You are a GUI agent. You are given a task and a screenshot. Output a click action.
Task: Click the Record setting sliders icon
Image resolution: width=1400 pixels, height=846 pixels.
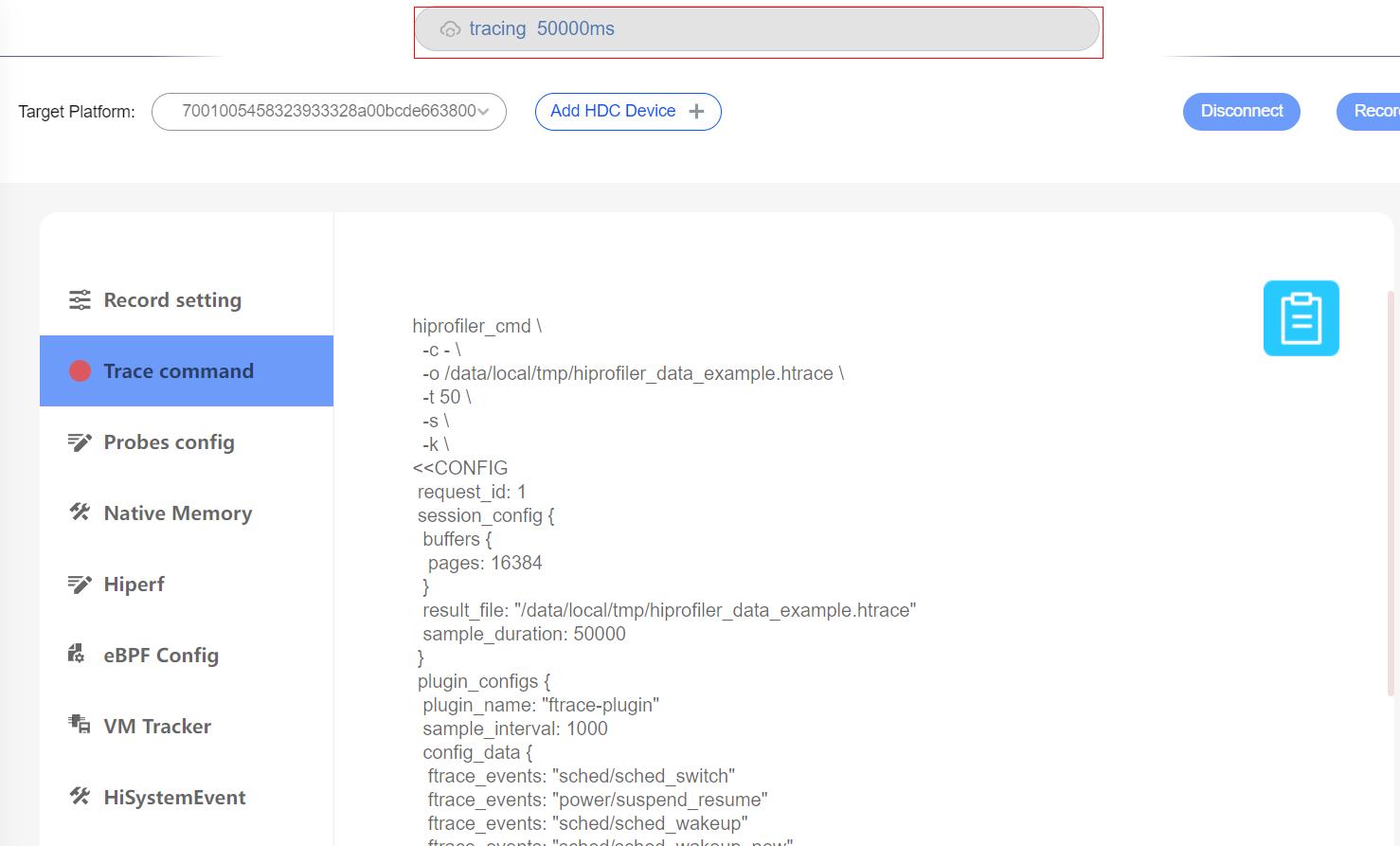click(80, 300)
